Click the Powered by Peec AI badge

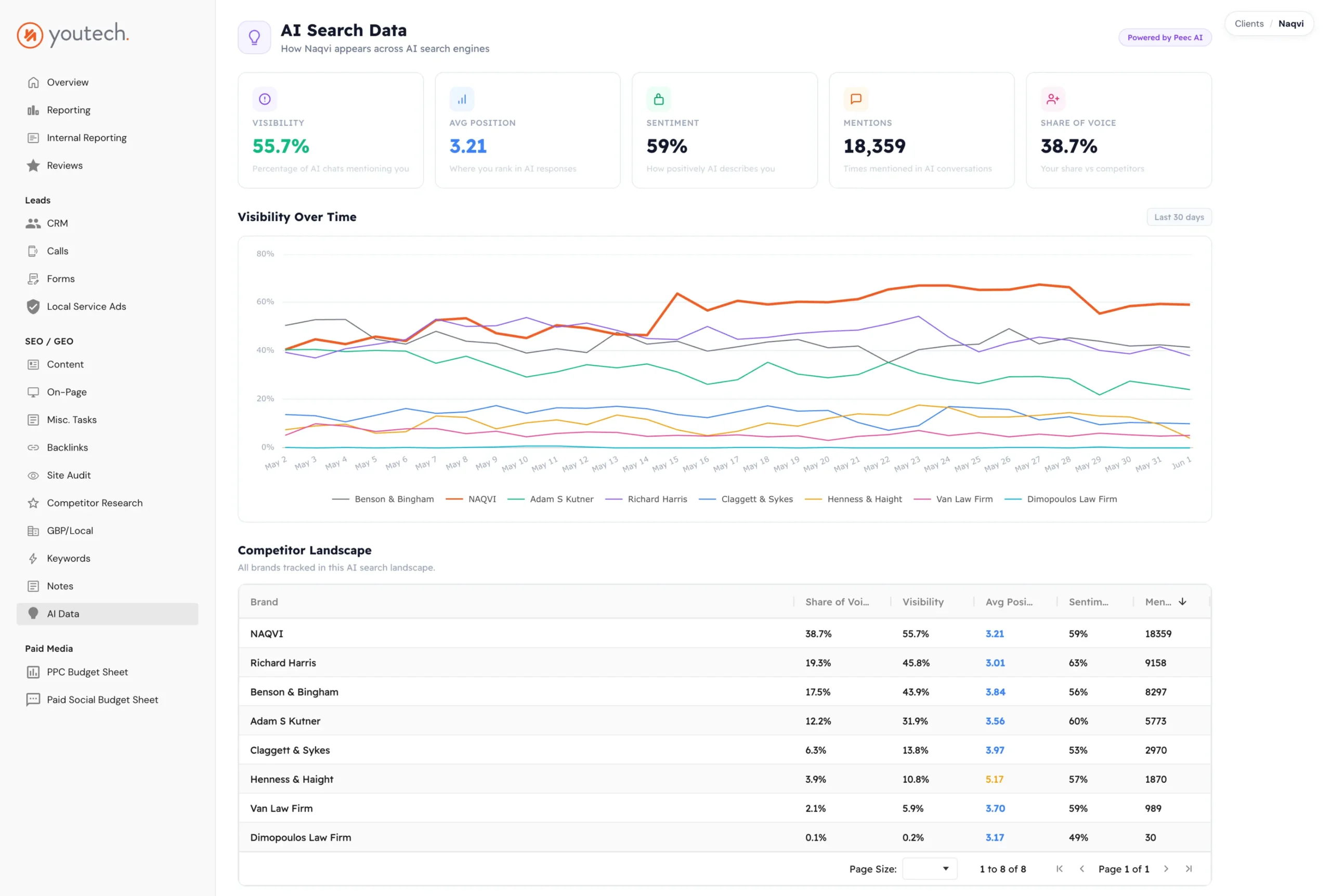[1165, 38]
